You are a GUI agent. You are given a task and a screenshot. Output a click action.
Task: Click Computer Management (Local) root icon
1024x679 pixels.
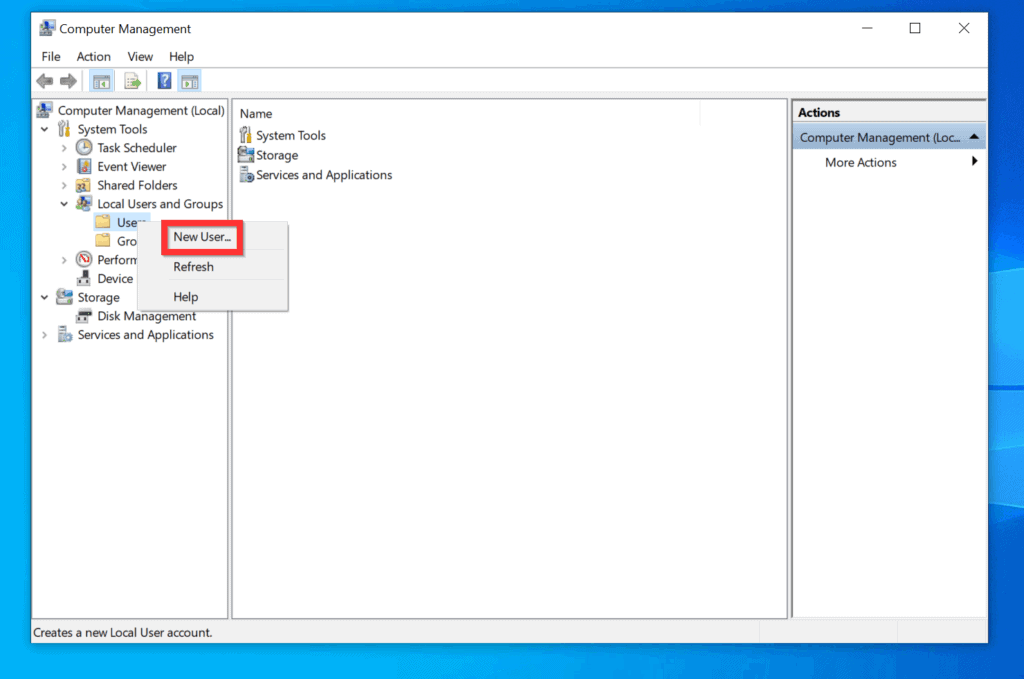pyautogui.click(x=44, y=110)
